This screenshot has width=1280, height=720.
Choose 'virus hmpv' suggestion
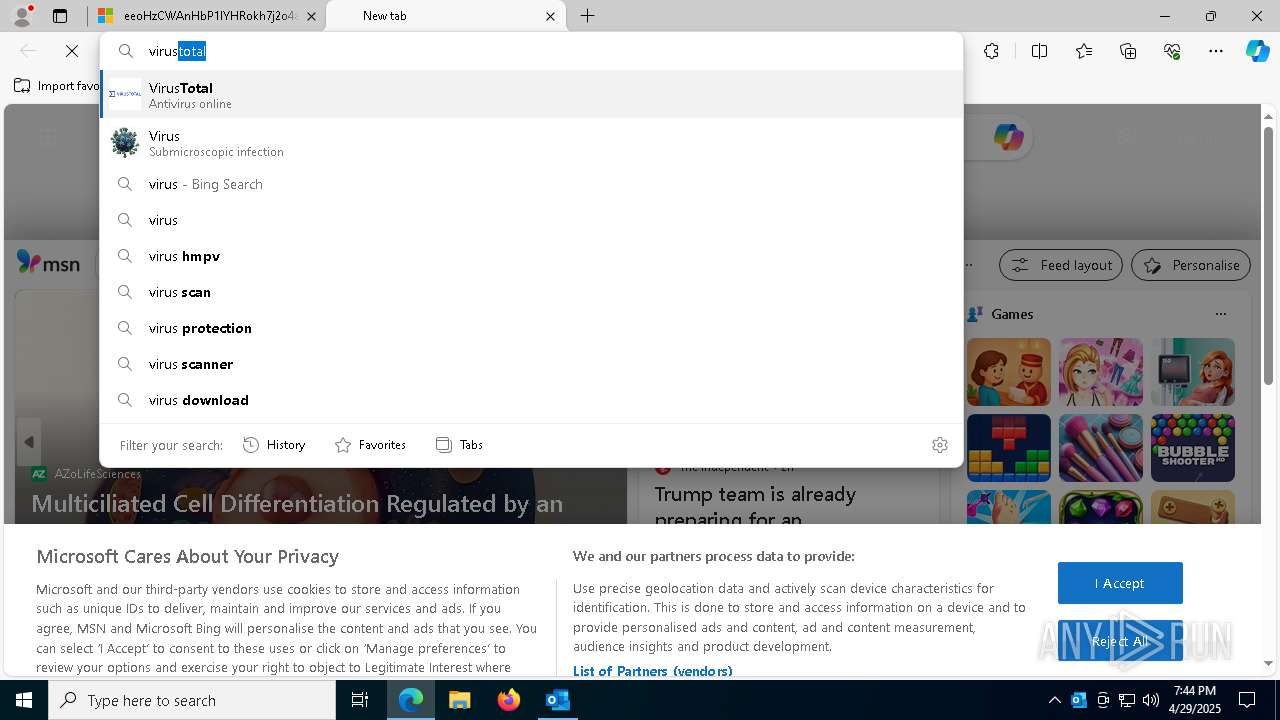(x=531, y=256)
